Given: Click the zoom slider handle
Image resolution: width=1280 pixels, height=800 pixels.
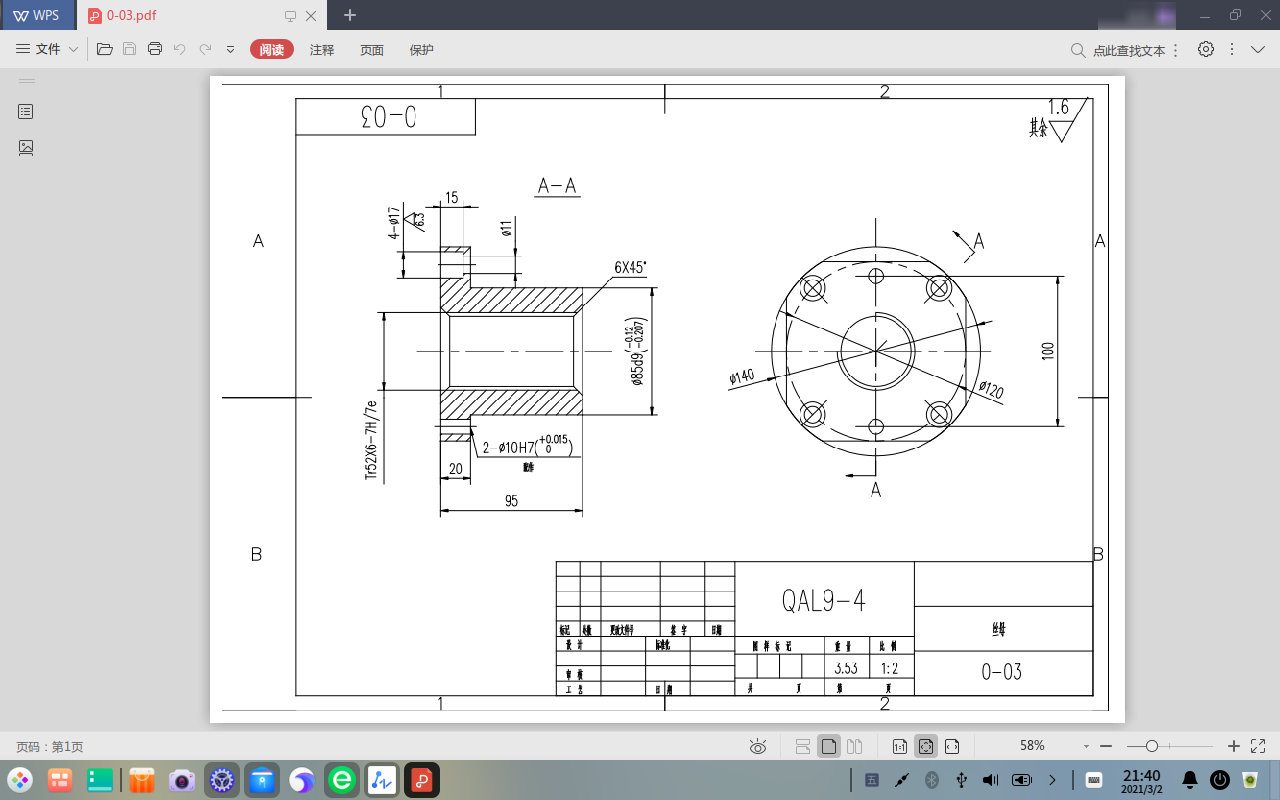Looking at the screenshot, I should tap(1152, 746).
